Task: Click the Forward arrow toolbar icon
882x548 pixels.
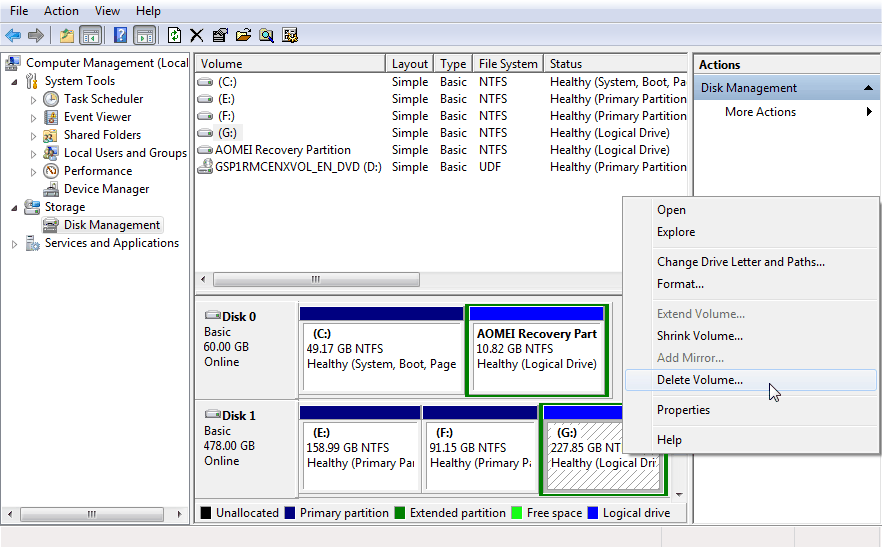Action: 36,35
